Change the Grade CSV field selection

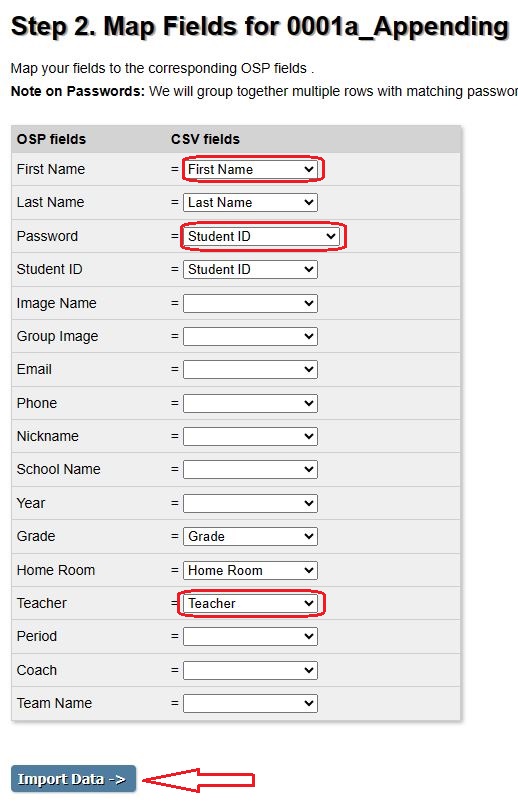(250, 536)
